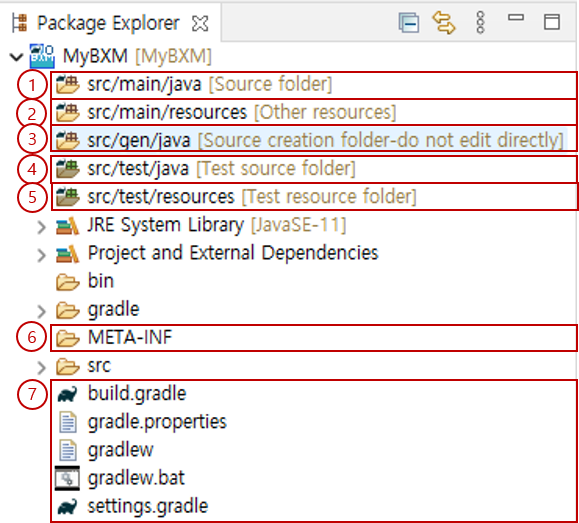
Task: Click the src/main/java source folder icon
Action: 67,84
